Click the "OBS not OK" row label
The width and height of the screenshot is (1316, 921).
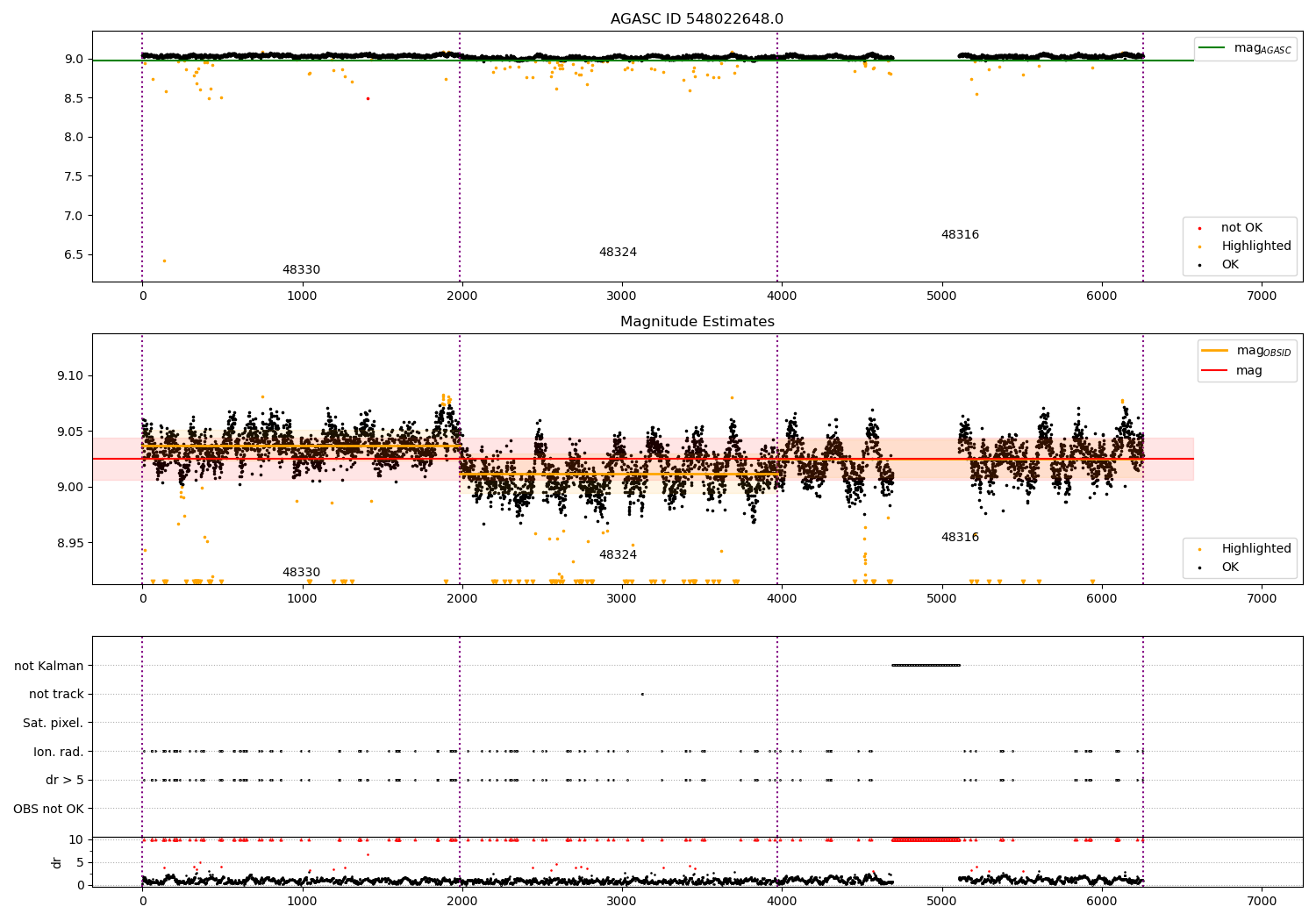48,809
